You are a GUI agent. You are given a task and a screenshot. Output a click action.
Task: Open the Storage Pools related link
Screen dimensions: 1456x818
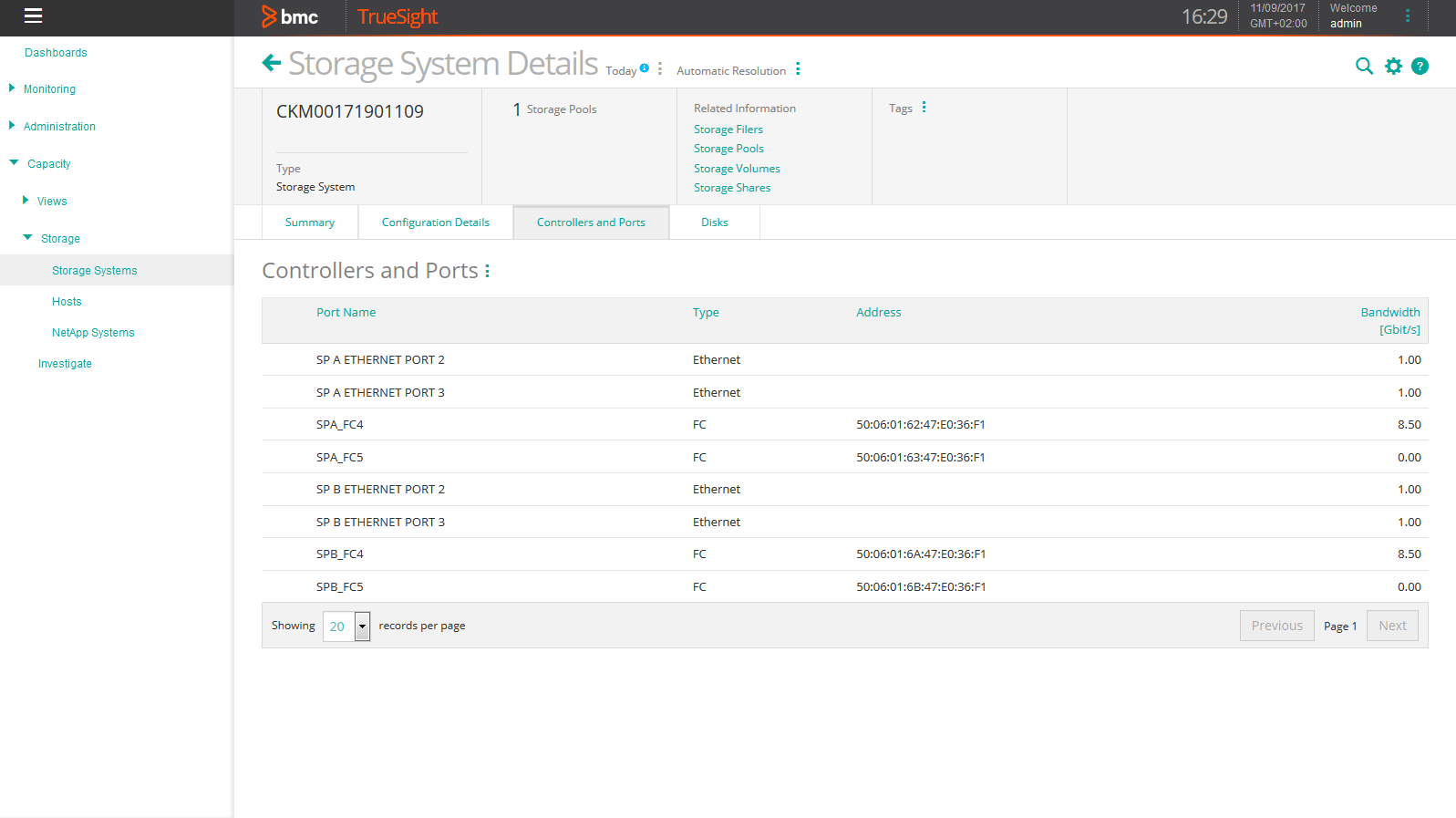pyautogui.click(x=728, y=149)
